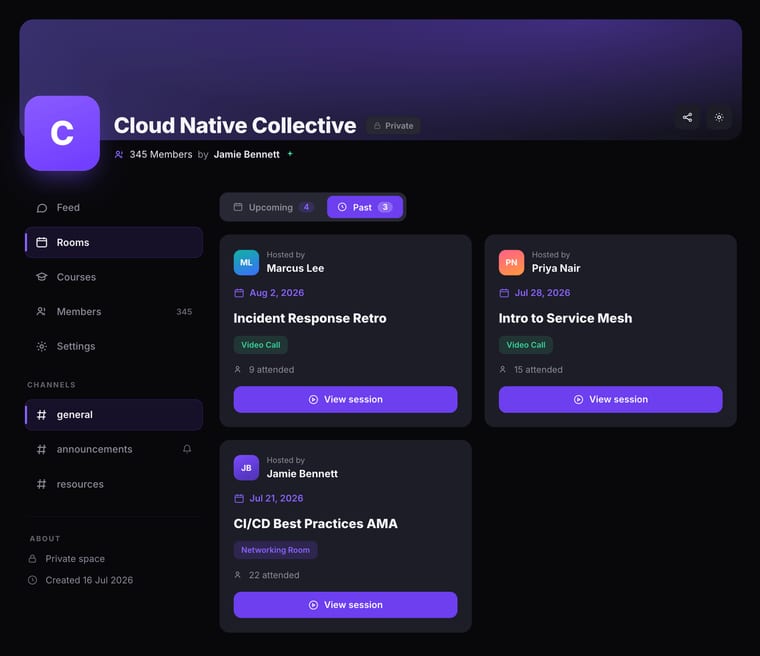
Task: Toggle the bell notification on announcements channel
Action: (187, 449)
